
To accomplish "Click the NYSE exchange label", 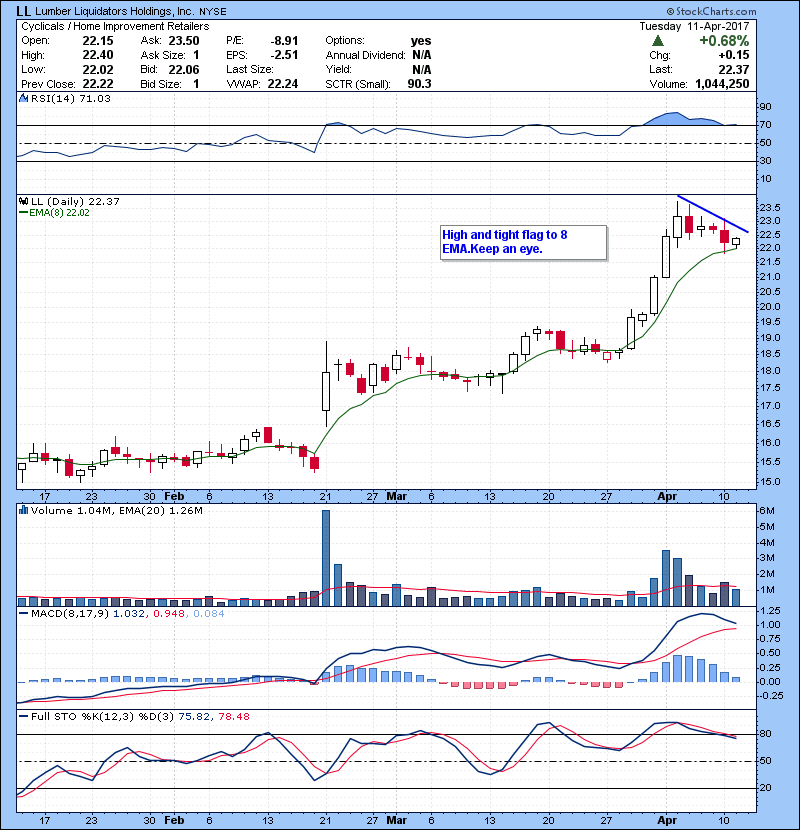I will (212, 12).
